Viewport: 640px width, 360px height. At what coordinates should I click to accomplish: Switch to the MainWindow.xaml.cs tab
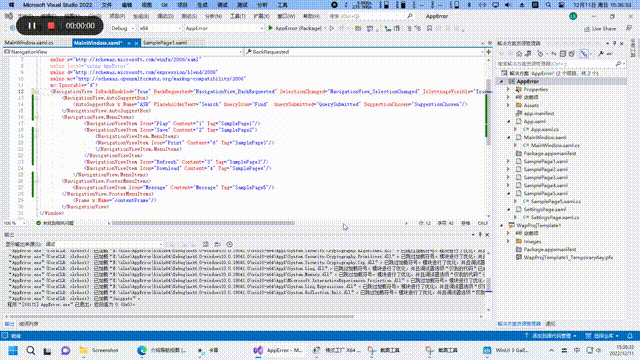(29, 43)
